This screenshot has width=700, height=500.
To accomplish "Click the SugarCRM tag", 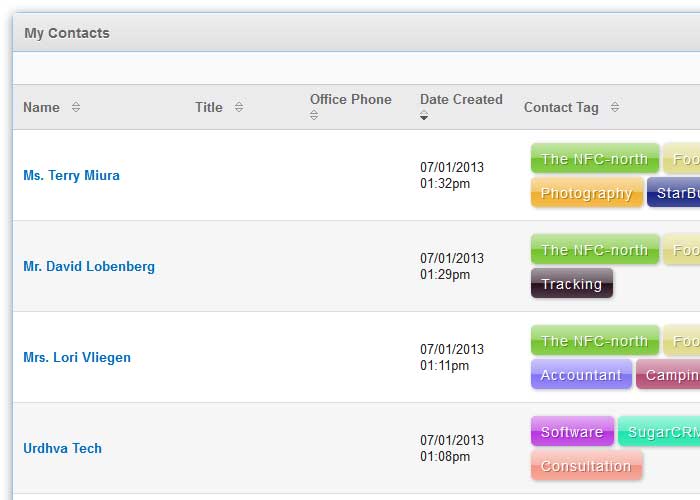I will (x=659, y=432).
